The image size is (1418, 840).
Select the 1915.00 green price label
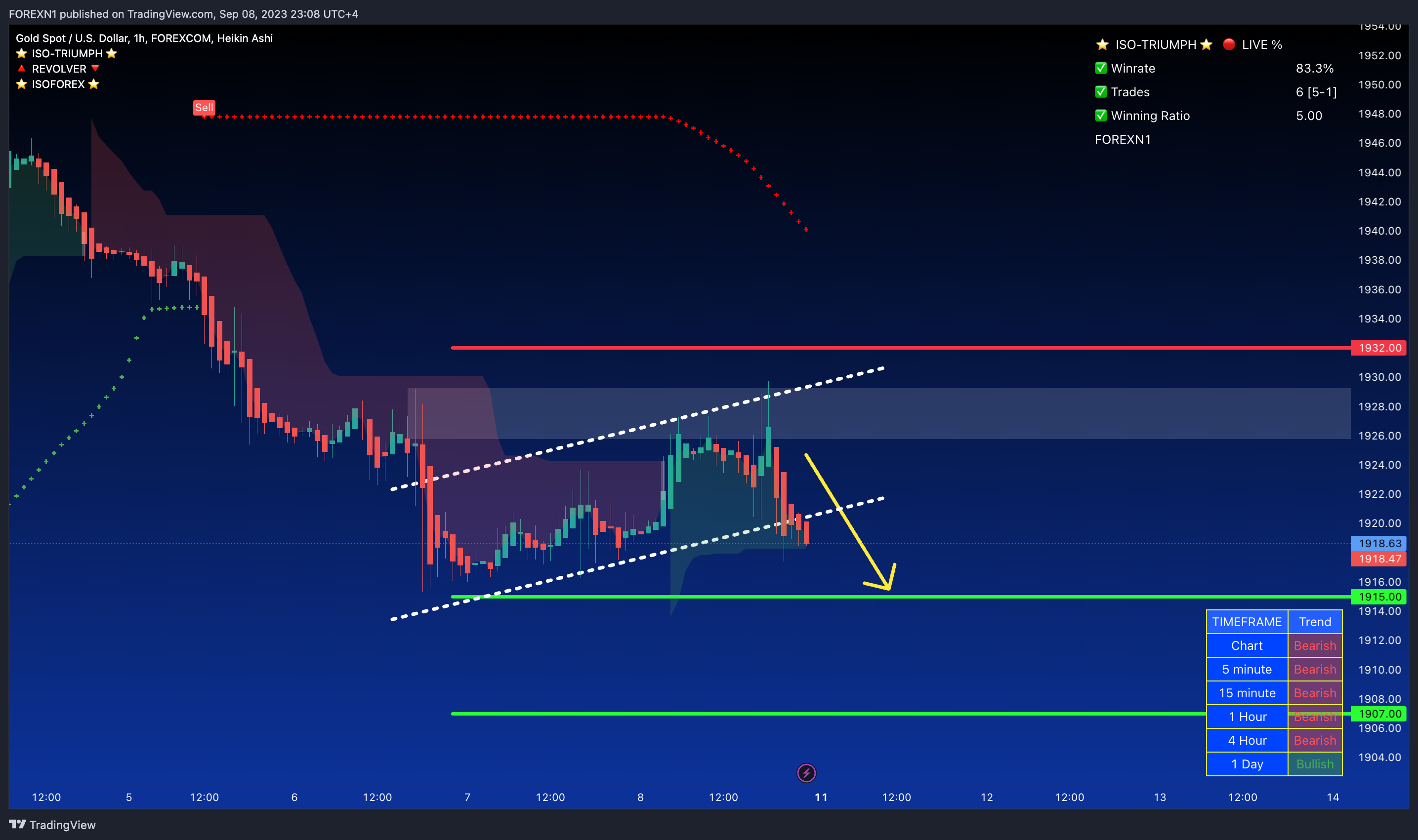tap(1378, 597)
